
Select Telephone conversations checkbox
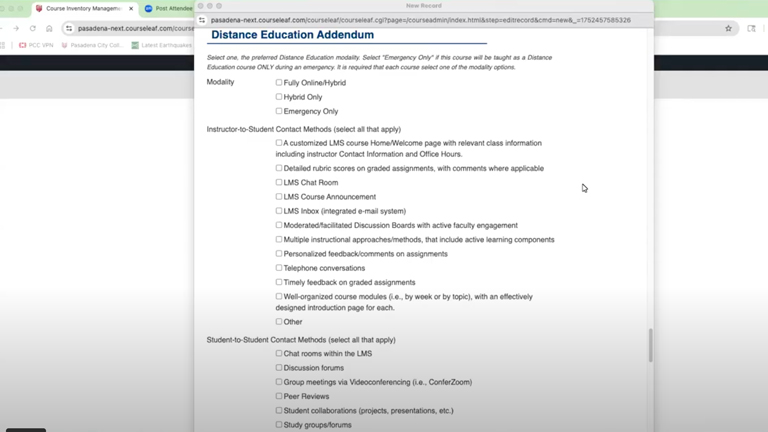(x=279, y=267)
